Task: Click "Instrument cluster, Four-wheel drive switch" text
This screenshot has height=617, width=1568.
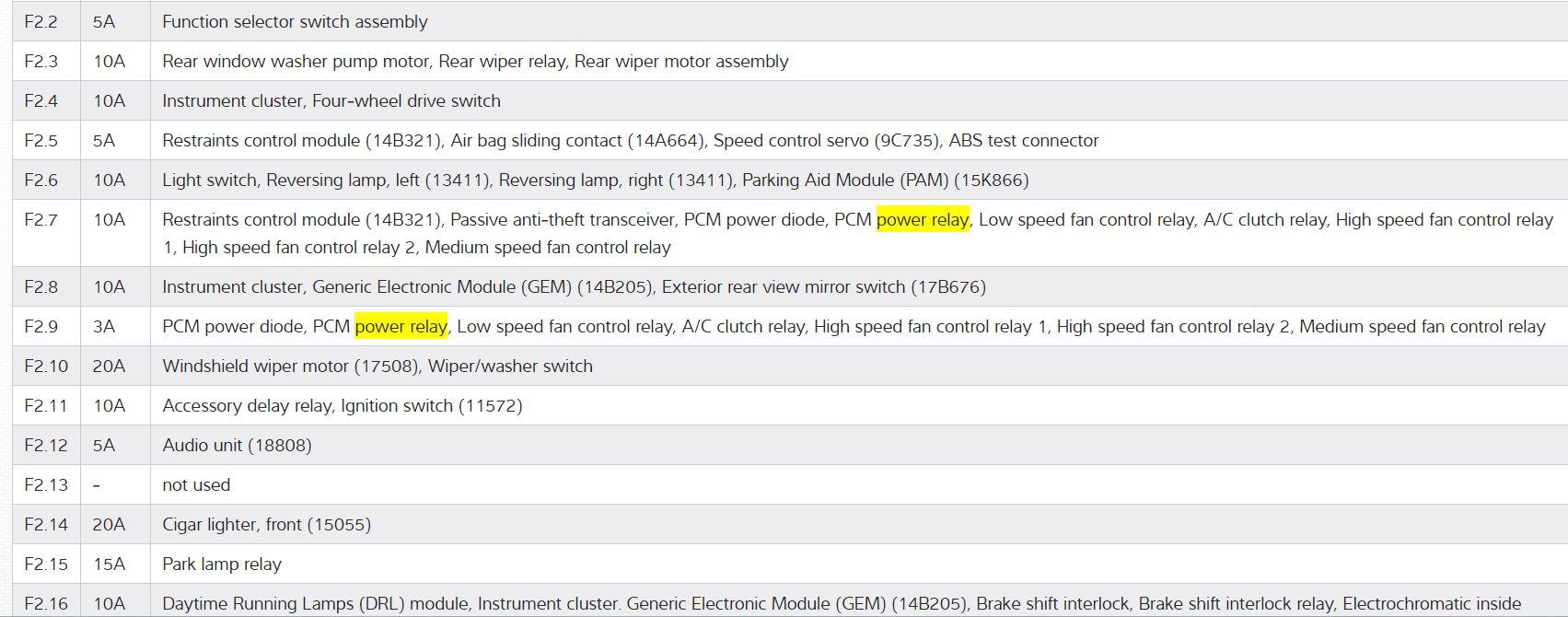Action: point(331,101)
